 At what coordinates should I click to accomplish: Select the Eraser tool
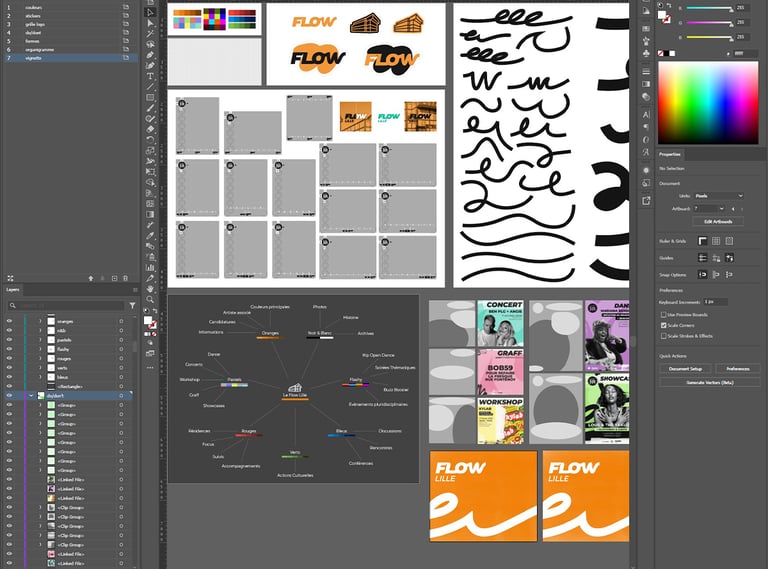click(x=150, y=129)
